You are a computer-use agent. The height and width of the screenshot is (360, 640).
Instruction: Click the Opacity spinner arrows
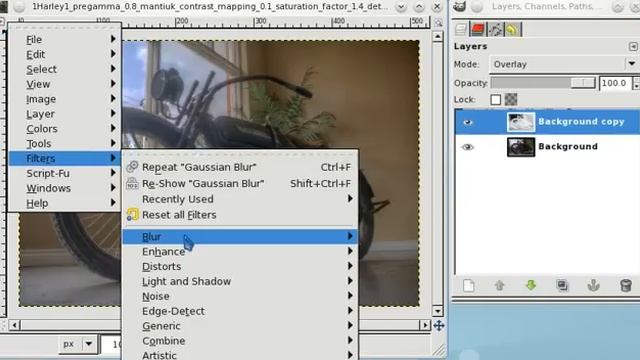pos(636,83)
